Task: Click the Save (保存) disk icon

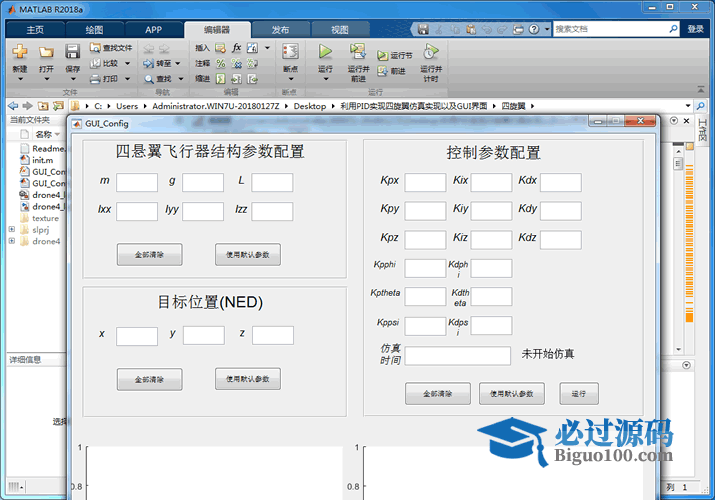Action: [72, 51]
